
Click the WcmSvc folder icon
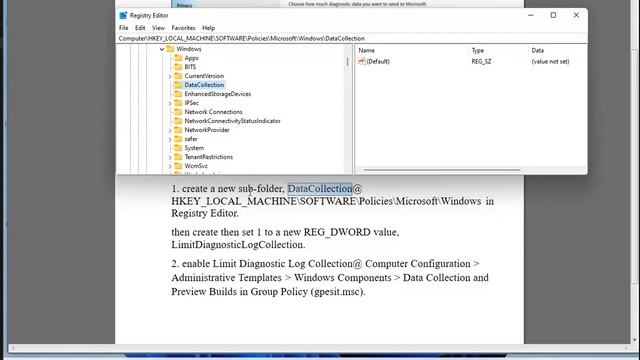click(178, 166)
